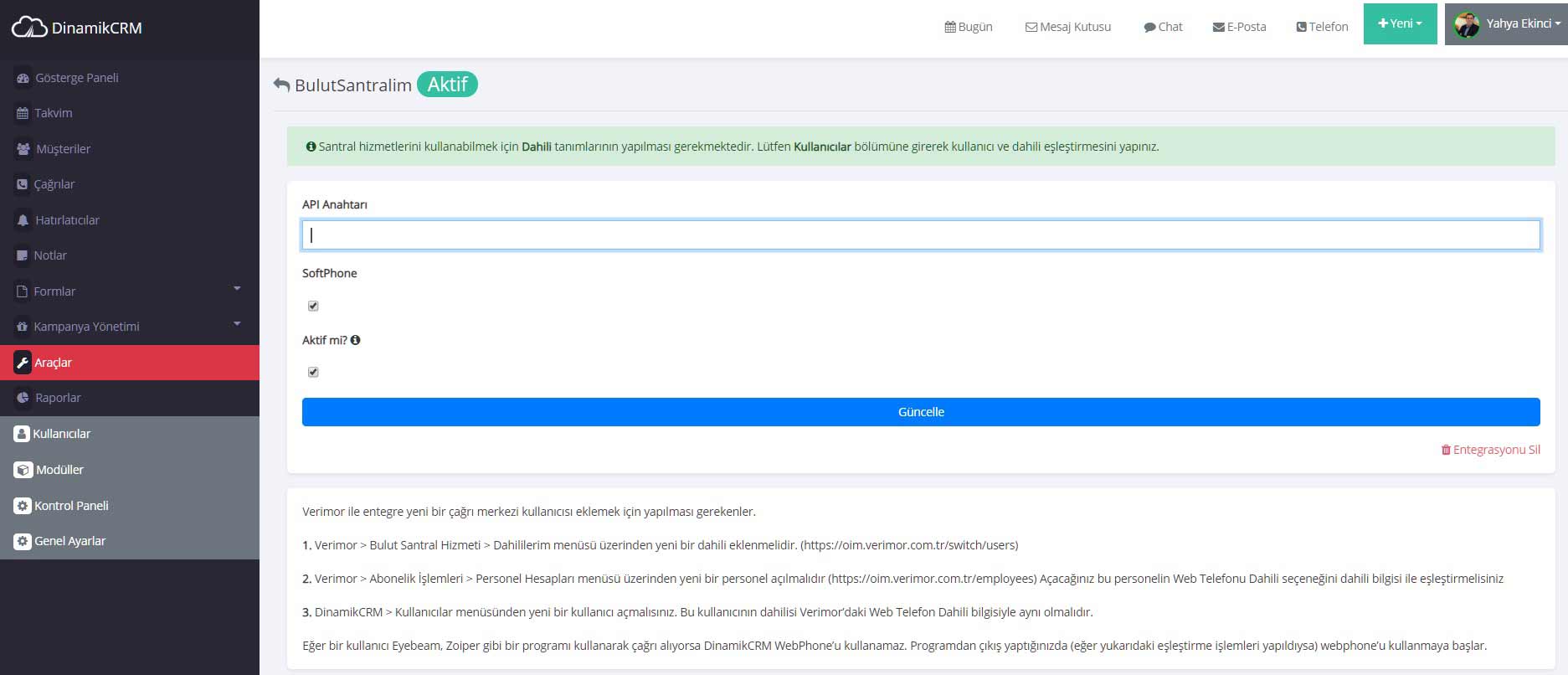Click the Modüller cube icon
The image size is (1568, 675).
click(23, 470)
